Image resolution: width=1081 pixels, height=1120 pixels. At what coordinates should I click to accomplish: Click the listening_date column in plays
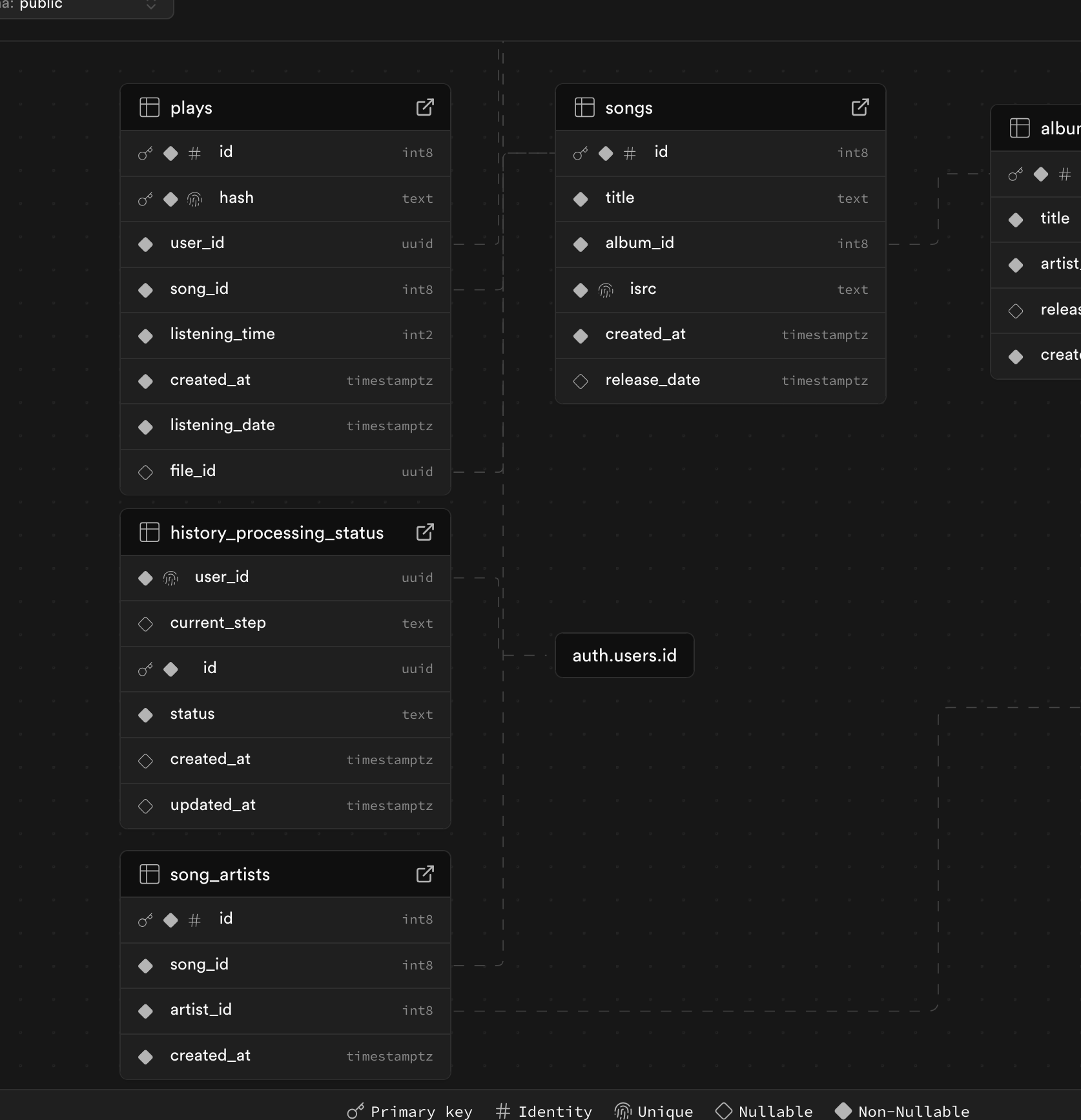285,426
